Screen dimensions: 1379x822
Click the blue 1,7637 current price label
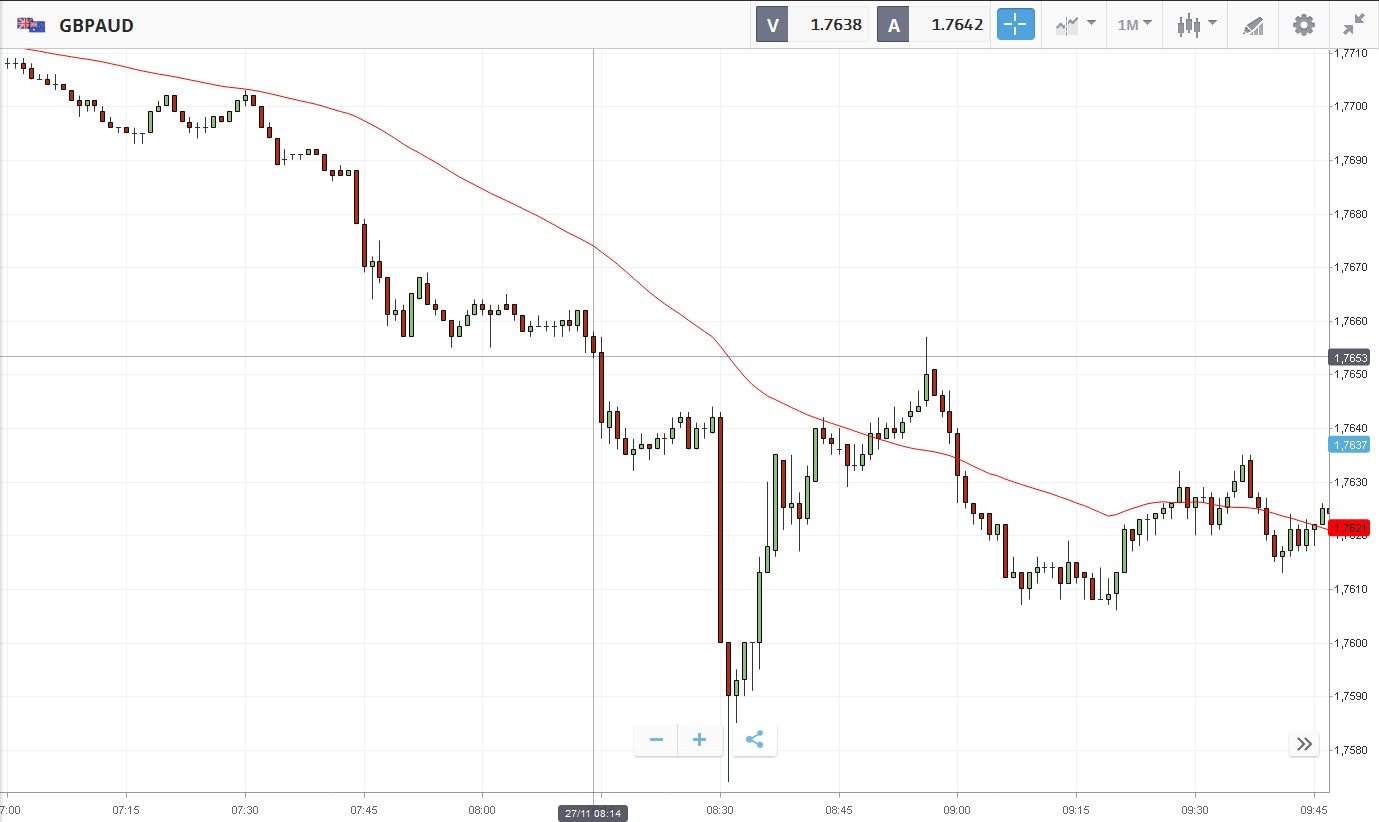tap(1349, 444)
